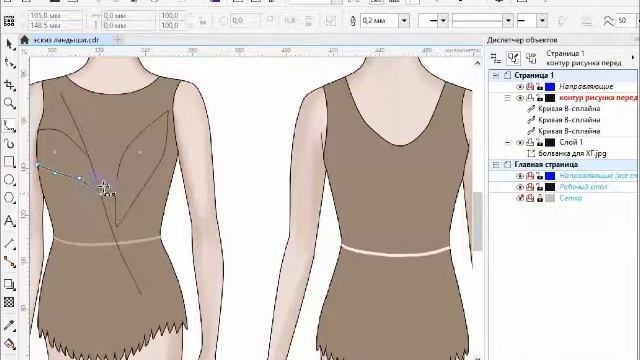
Task: Click the outline pen width icon
Action: [353, 20]
